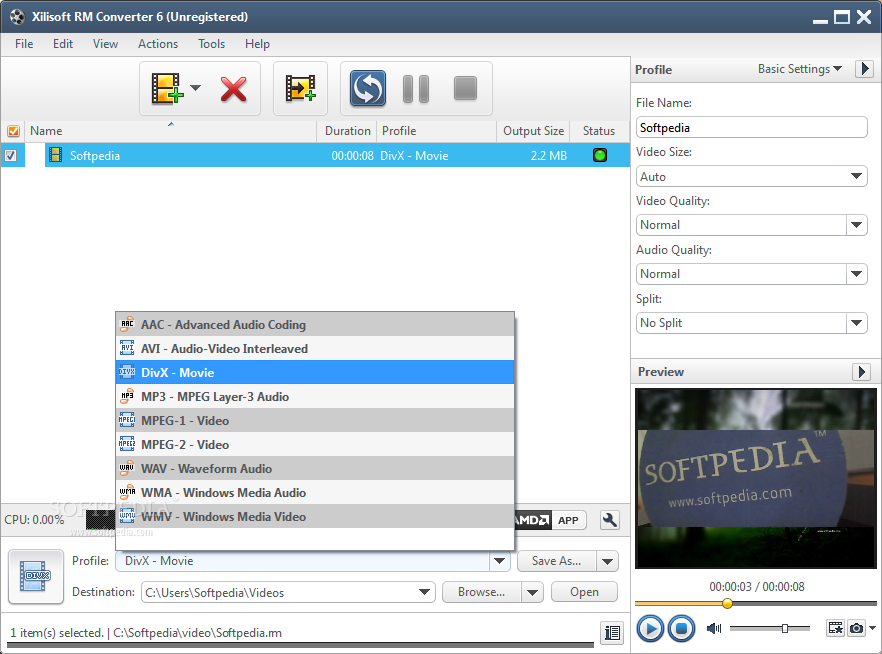
Task: Click the Browse button
Action: click(482, 592)
